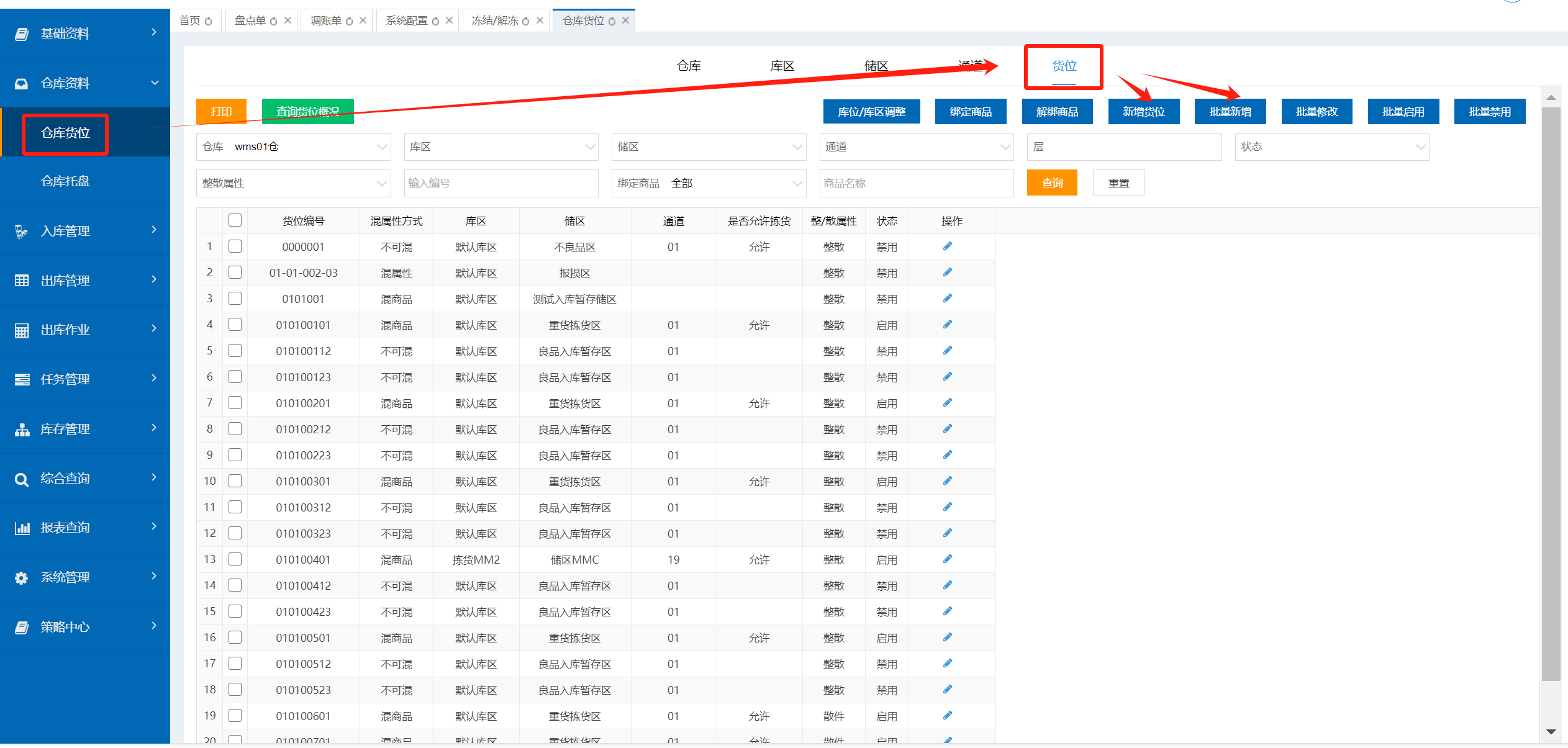Click the 库存管理 hierarchy icon

click(22, 429)
